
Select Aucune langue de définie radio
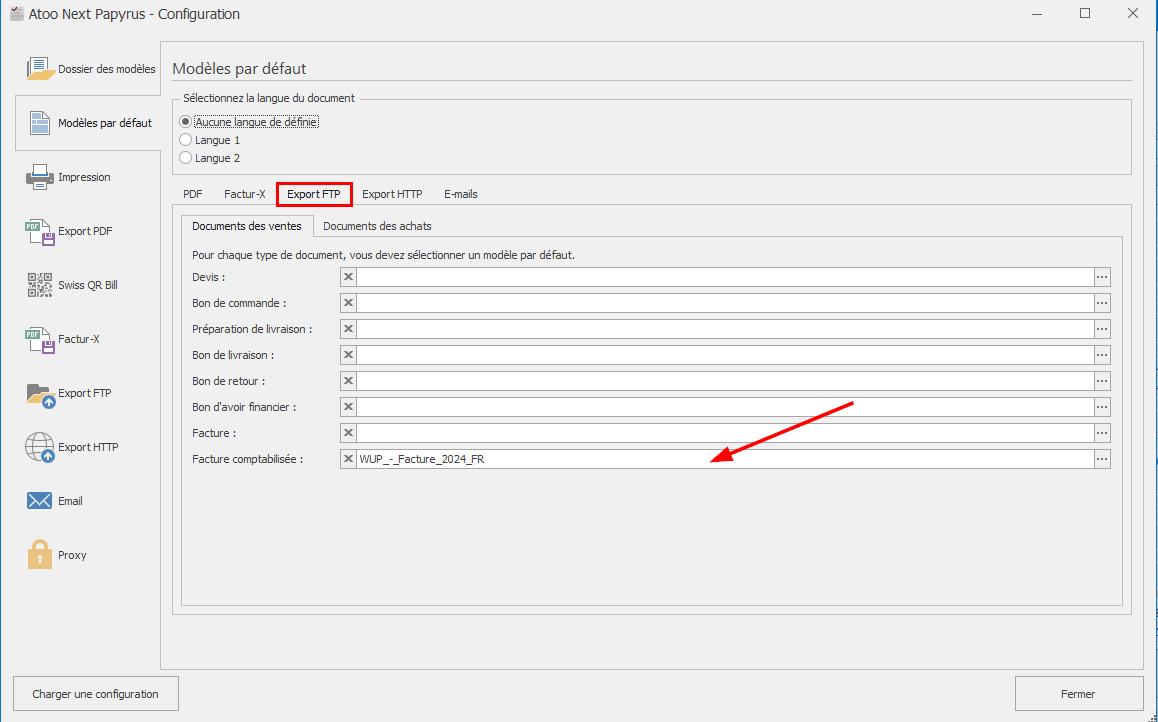pyautogui.click(x=185, y=121)
